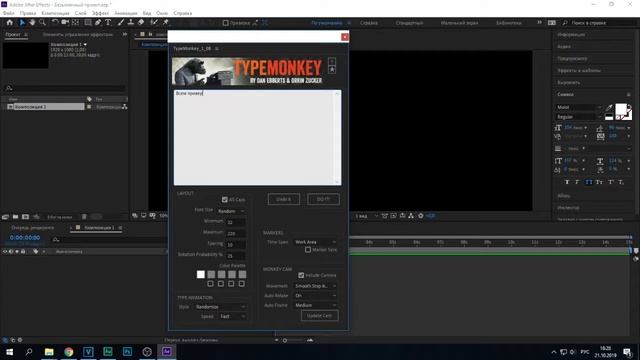Select the Unified Camera tool
This screenshot has height=360, width=640.
coord(65,22)
